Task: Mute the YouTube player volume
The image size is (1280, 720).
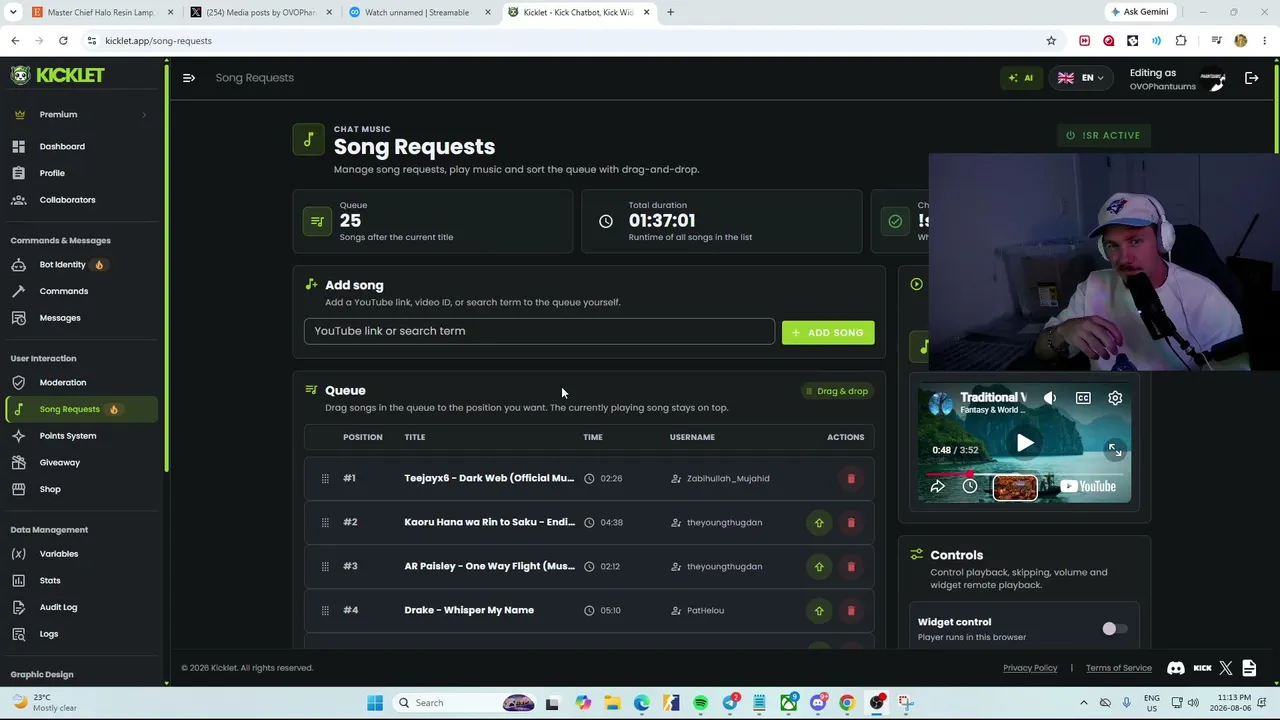Action: pyautogui.click(x=1050, y=398)
